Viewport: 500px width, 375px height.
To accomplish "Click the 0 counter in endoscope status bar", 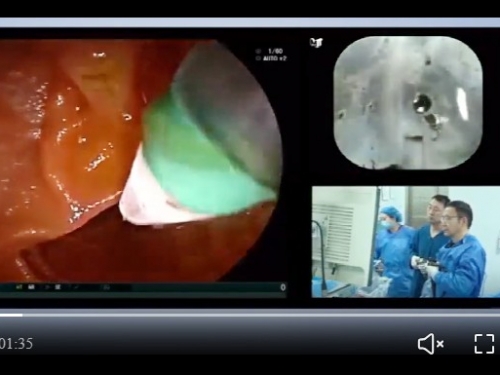I will pos(283,287).
